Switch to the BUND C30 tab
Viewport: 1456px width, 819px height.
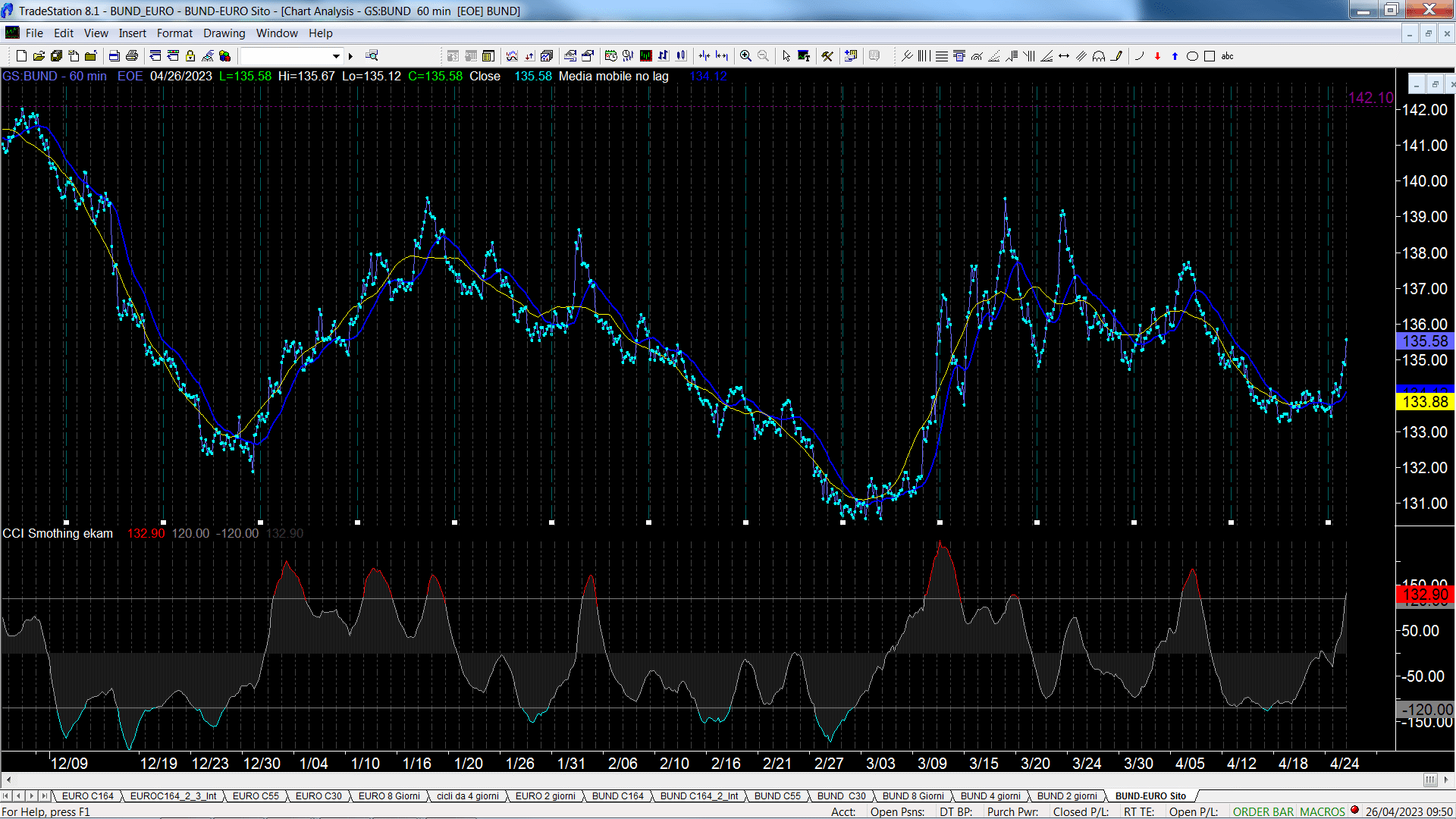[x=841, y=795]
